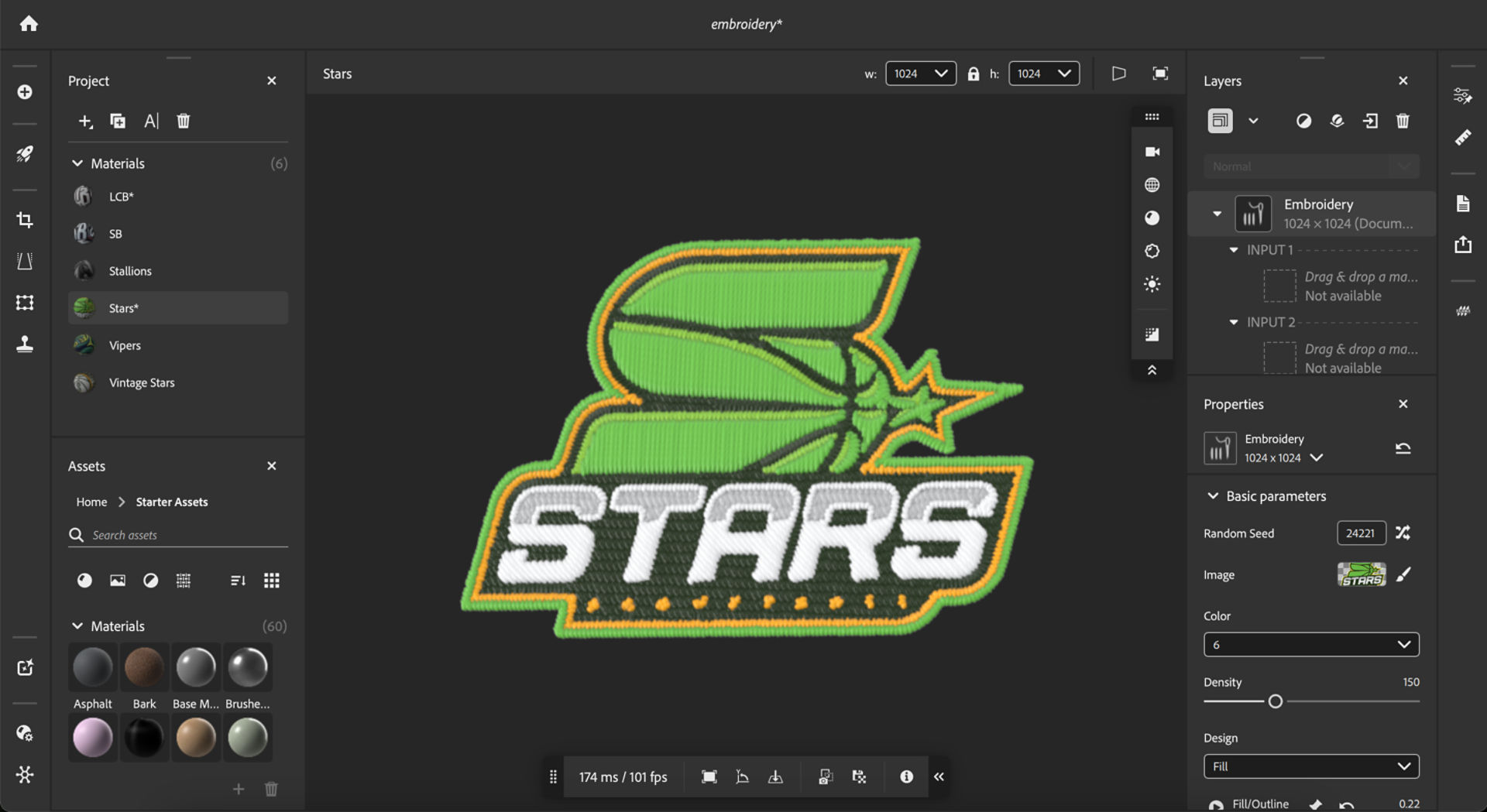
Task: Collapse the Embroidery layer arrow
Action: (x=1217, y=214)
